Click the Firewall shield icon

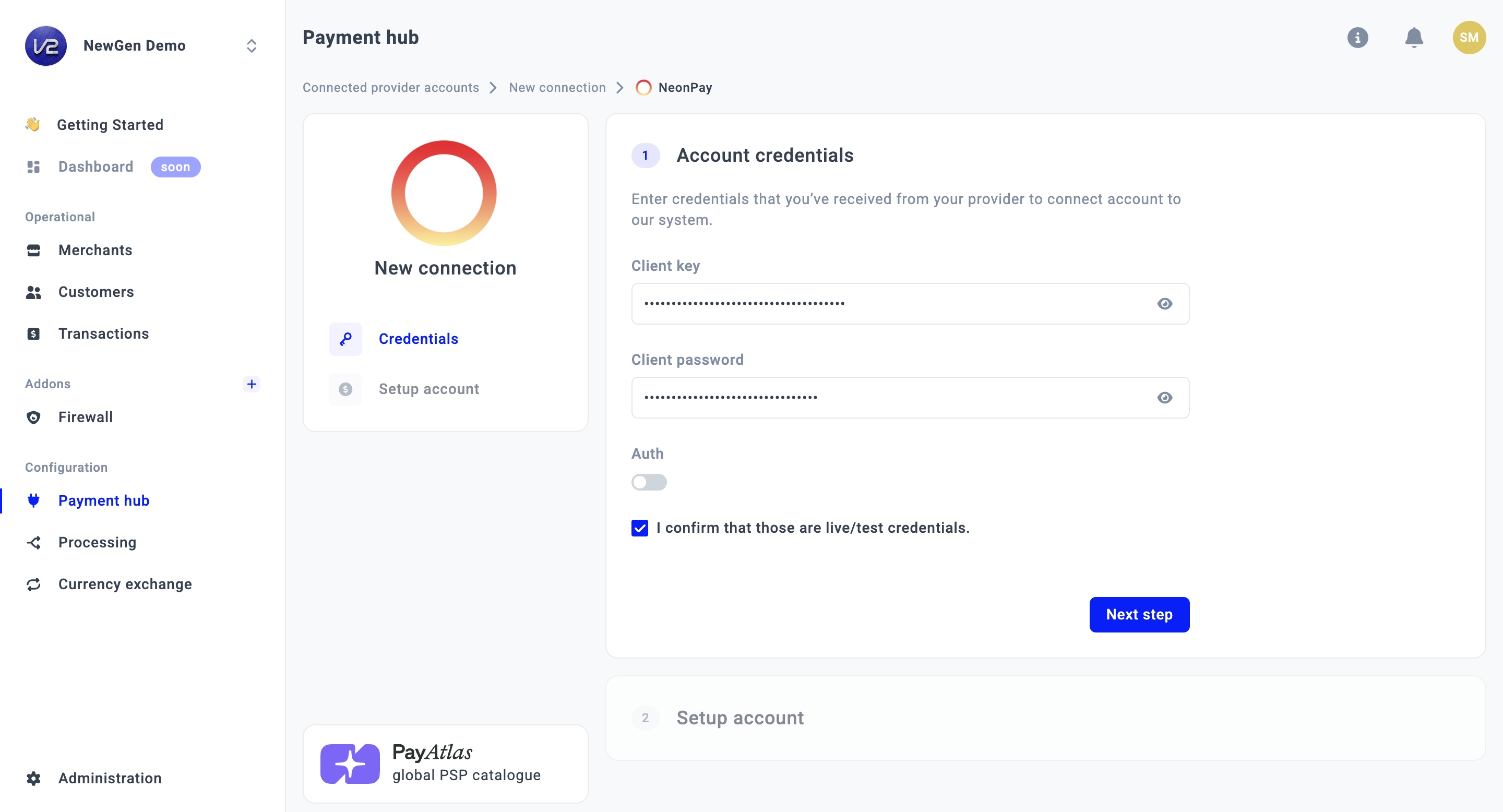click(x=34, y=417)
